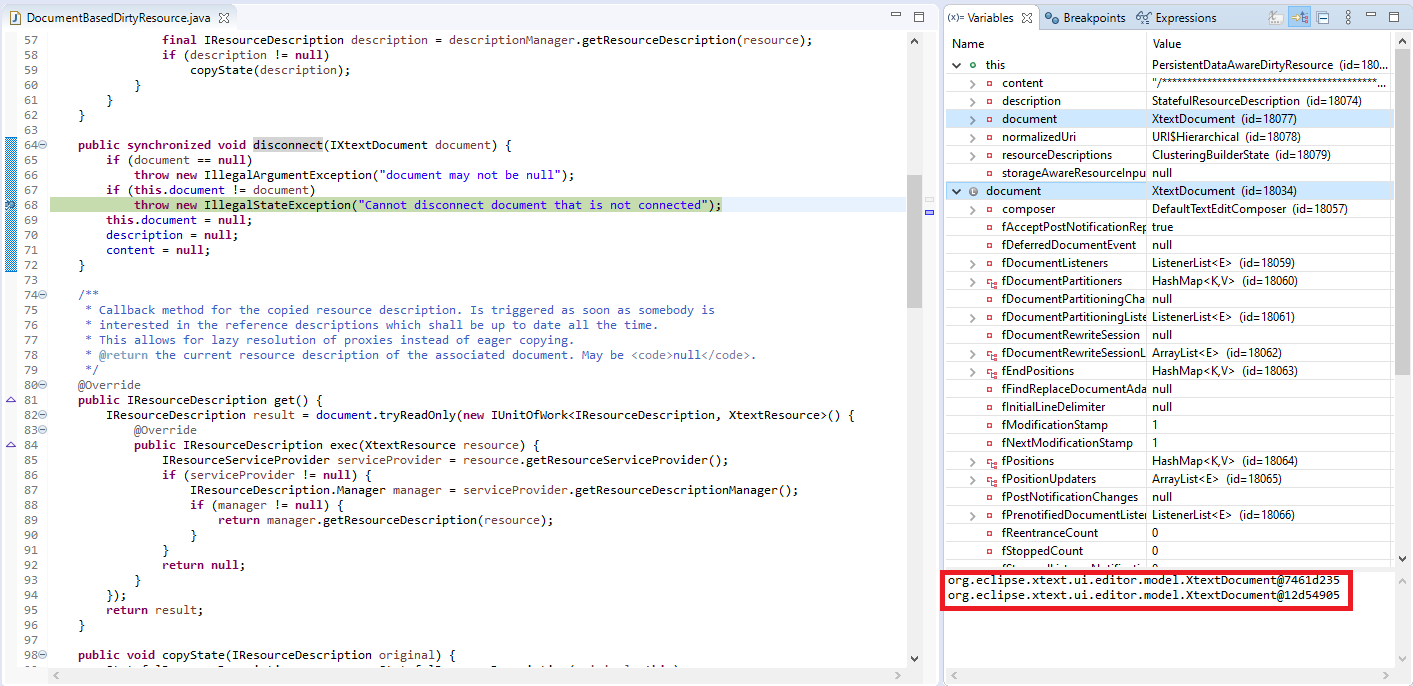1413x686 pixels.
Task: Select the Collapse All icon in Variables toolbar
Action: pyautogui.click(x=1322, y=17)
